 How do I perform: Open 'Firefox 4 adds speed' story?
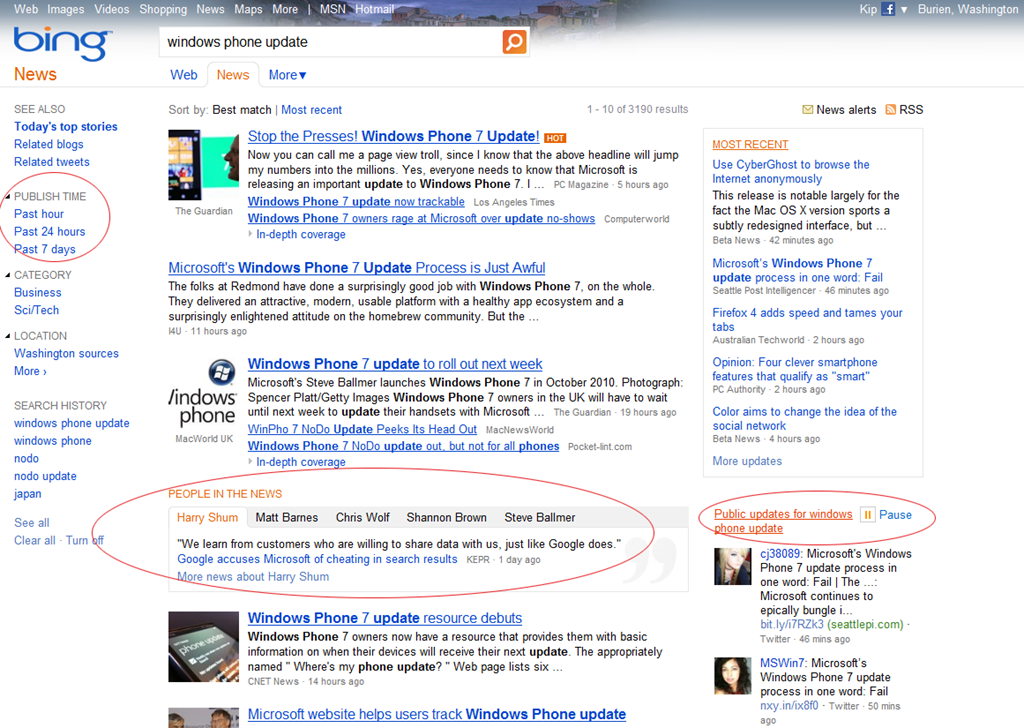point(807,320)
